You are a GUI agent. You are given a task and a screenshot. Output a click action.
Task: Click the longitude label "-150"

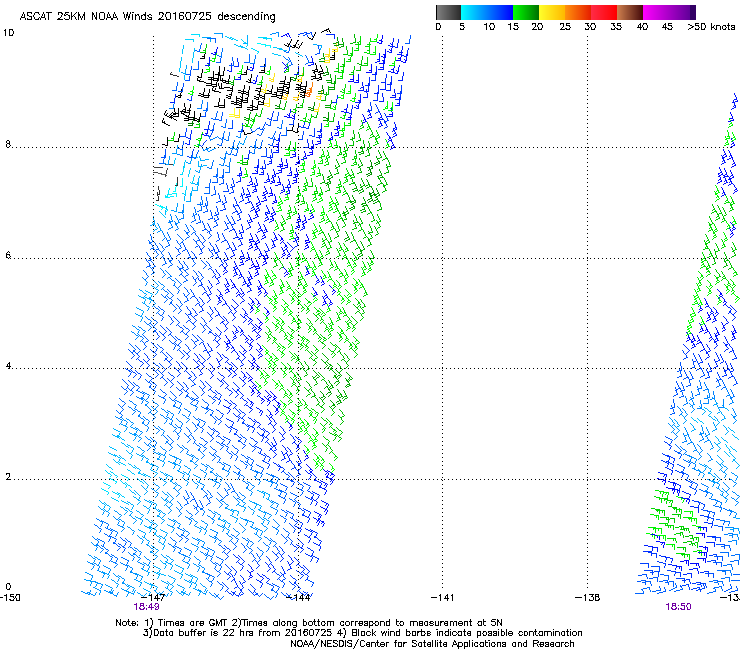click(x=10, y=598)
